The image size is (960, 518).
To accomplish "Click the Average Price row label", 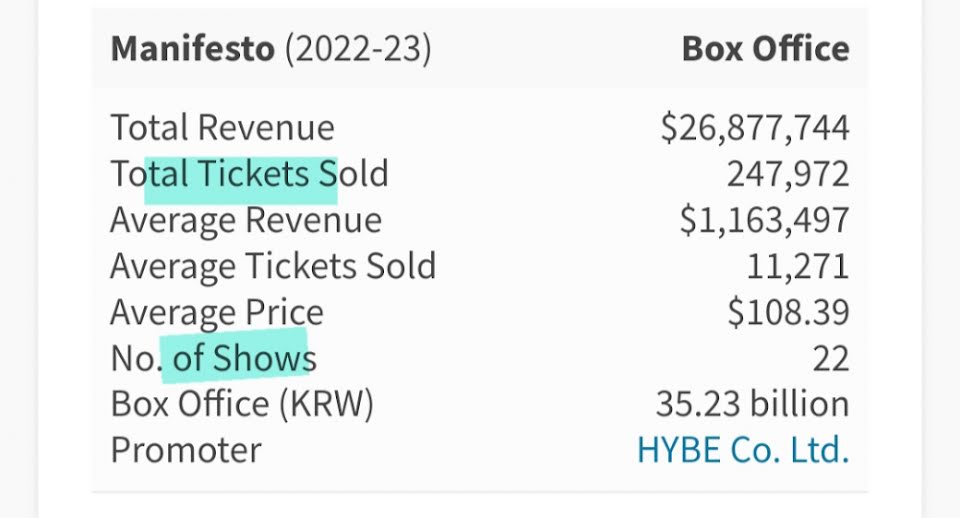I will coord(216,312).
